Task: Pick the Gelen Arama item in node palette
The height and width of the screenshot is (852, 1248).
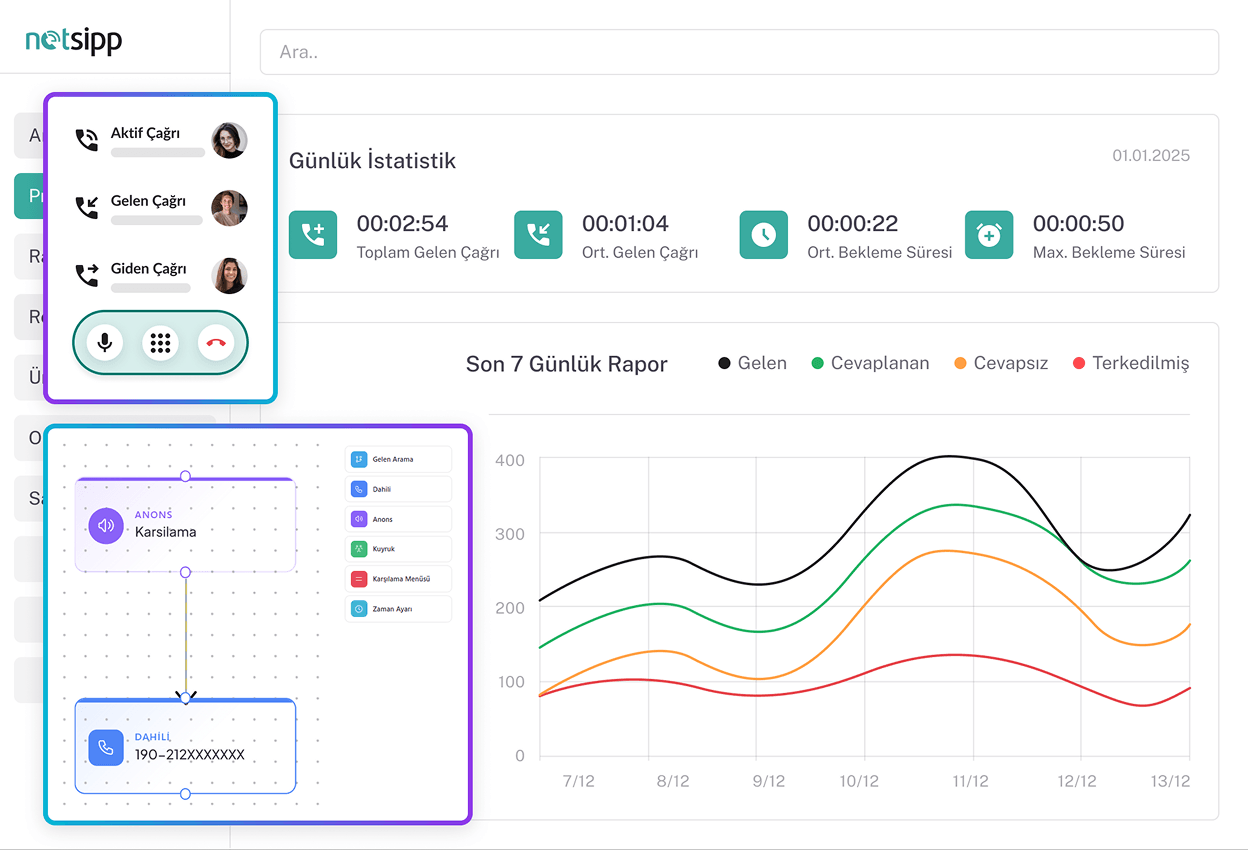Action: pos(398,459)
